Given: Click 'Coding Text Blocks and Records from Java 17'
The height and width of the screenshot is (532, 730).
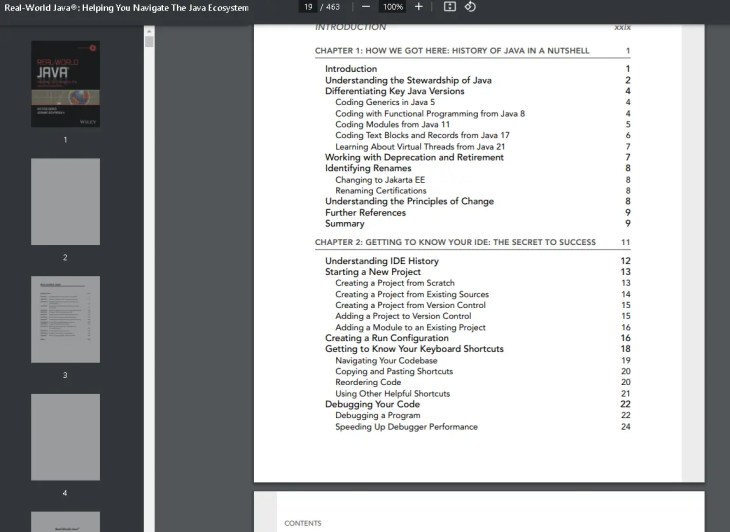Looking at the screenshot, I should point(422,135).
